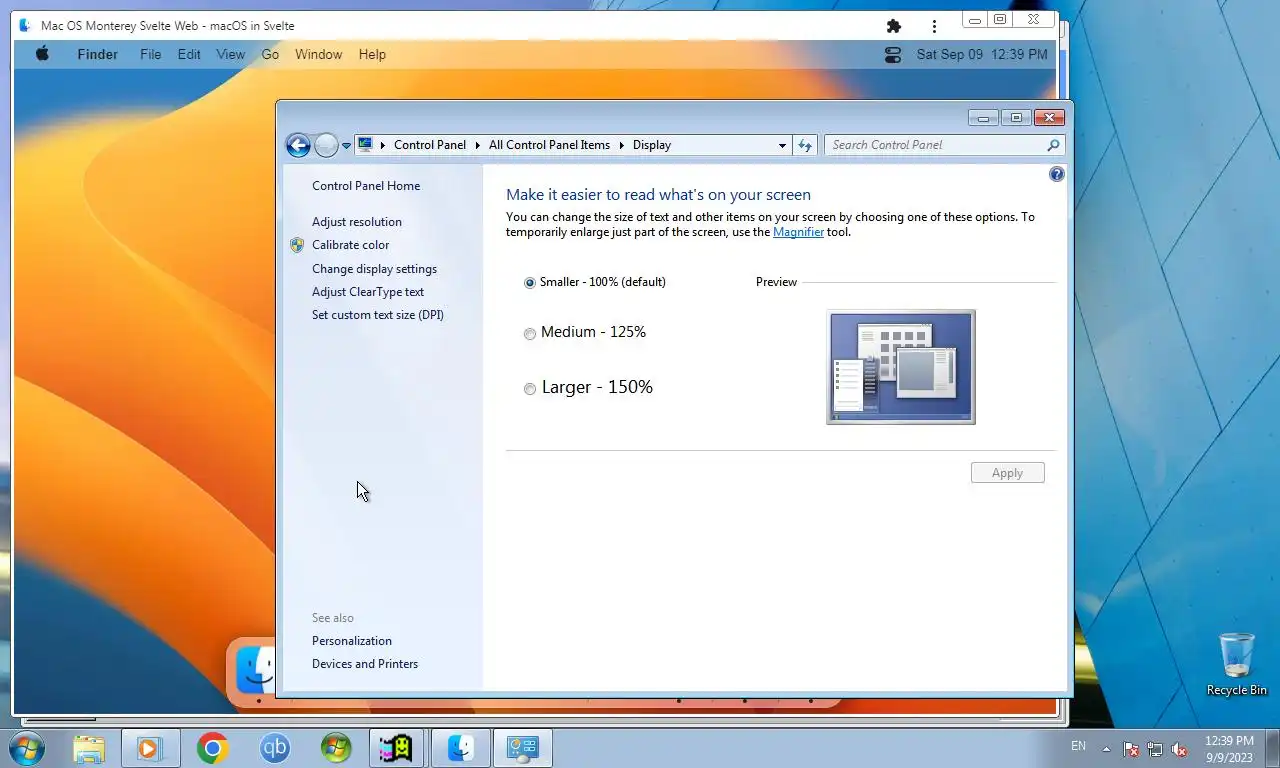Go to Control Panel breadcrumb
The height and width of the screenshot is (768, 1280).
430,145
